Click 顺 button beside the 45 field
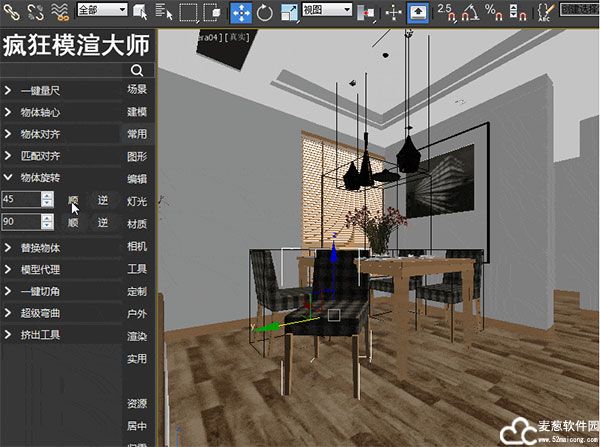 click(x=73, y=199)
